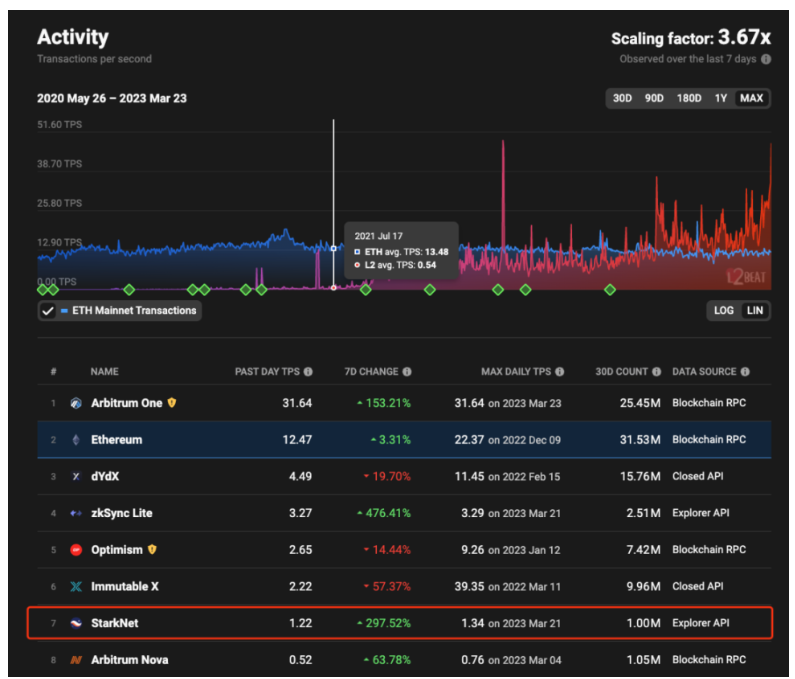Screen dimensions: 795x679
Task: Click the white ETH data point on the chart cursor line
Action: coord(333,248)
